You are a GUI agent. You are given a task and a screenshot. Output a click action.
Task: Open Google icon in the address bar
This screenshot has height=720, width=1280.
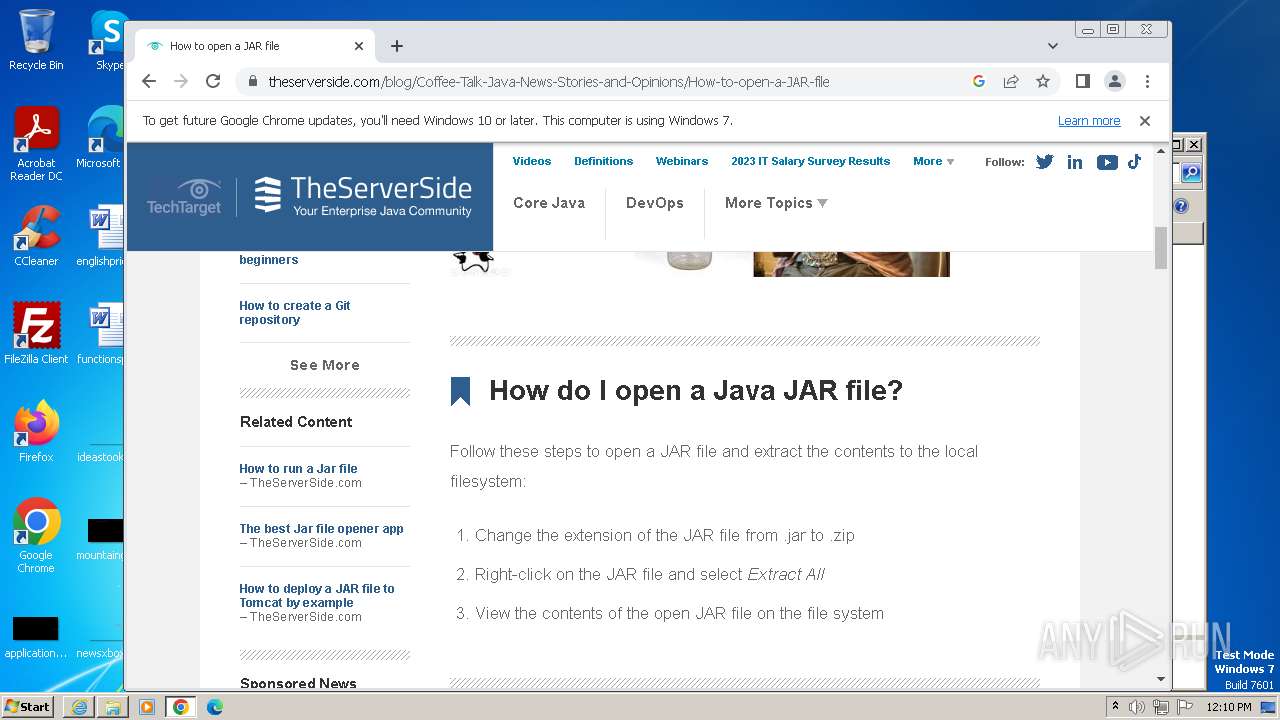click(x=979, y=81)
